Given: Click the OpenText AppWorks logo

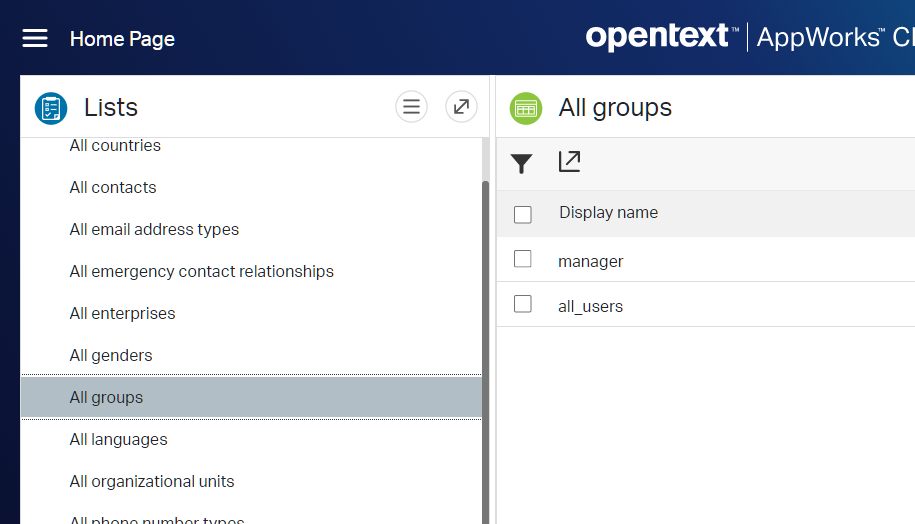Looking at the screenshot, I should (x=748, y=38).
